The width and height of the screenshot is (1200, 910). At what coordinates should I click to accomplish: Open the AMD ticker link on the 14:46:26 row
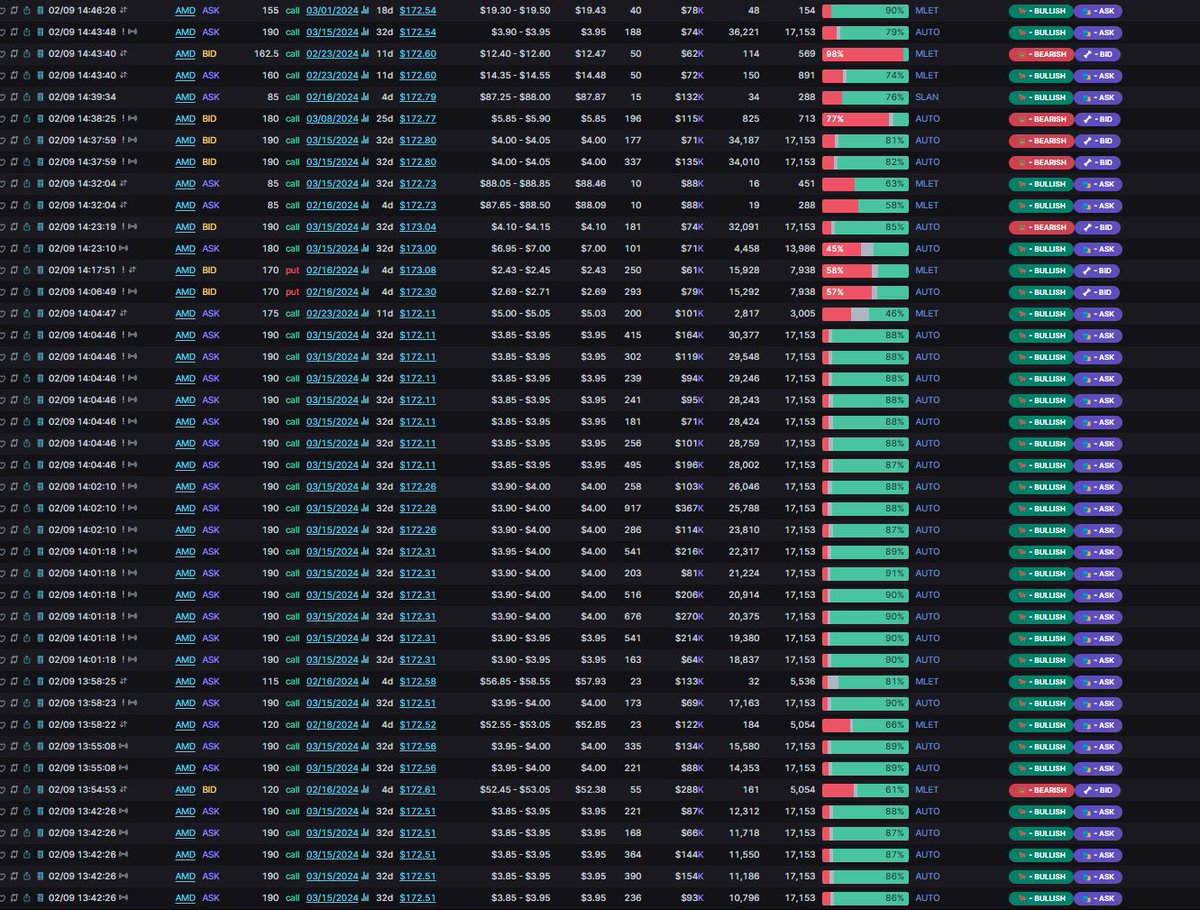click(185, 10)
